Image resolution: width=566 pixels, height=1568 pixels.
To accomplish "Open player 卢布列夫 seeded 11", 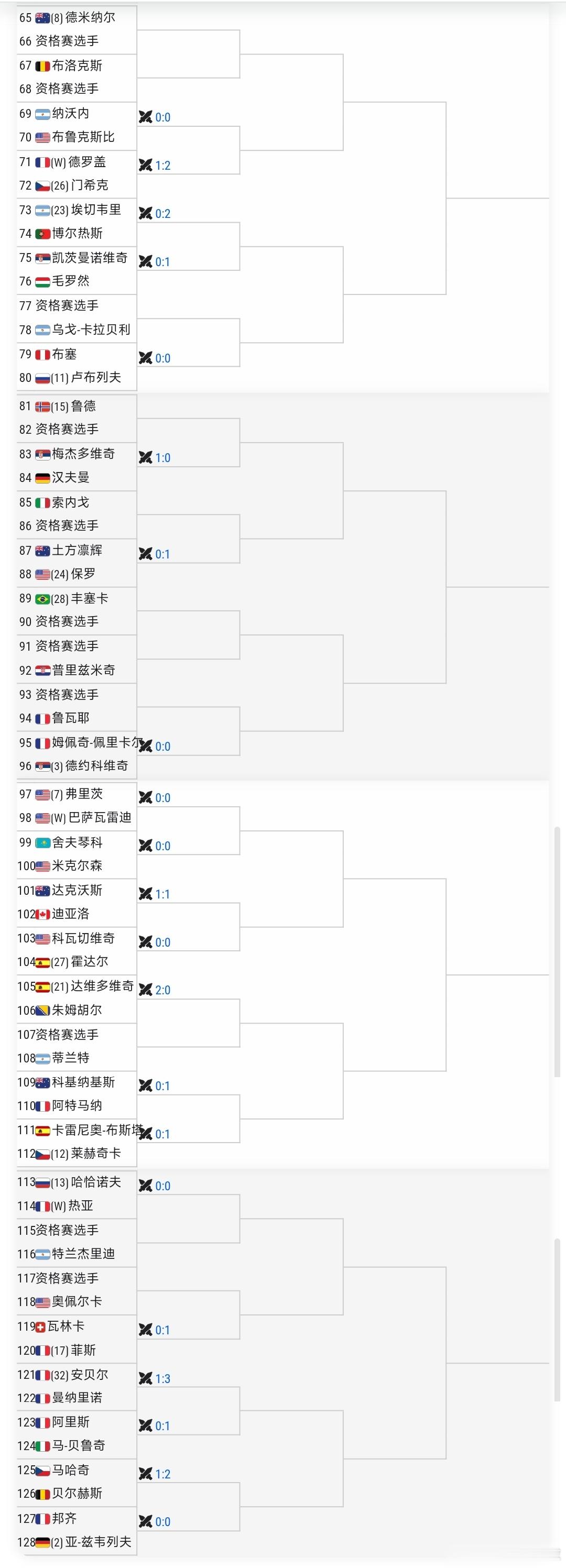I will [x=96, y=377].
